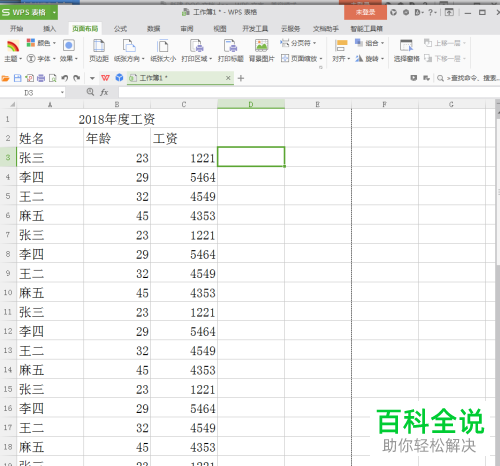Click the open folder icon in quick toolbar
Screen dimensions: 500x466
5,78
